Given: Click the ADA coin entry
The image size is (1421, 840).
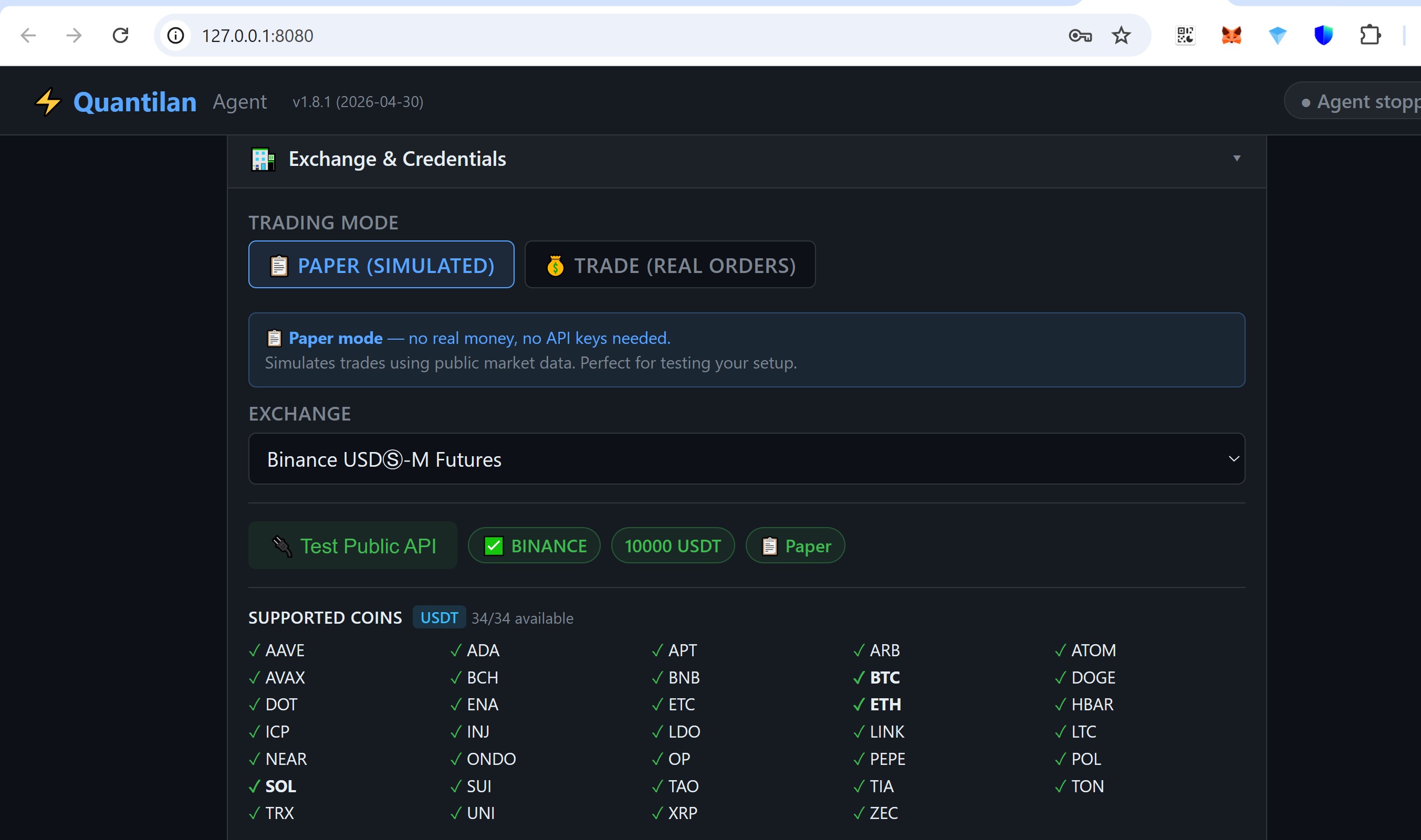Looking at the screenshot, I should point(475,650).
